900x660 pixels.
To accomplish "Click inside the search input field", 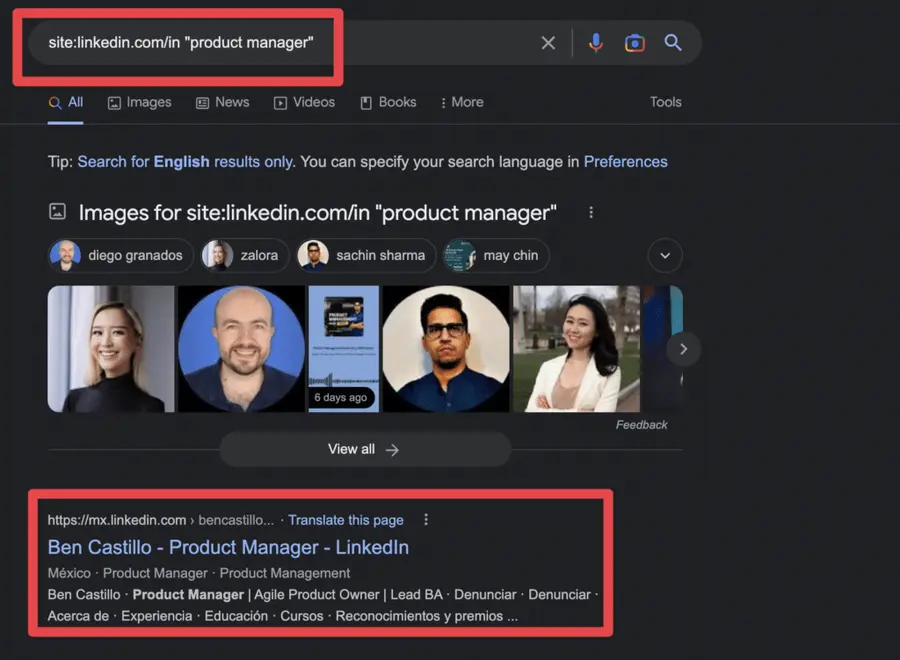I will click(x=250, y=42).
